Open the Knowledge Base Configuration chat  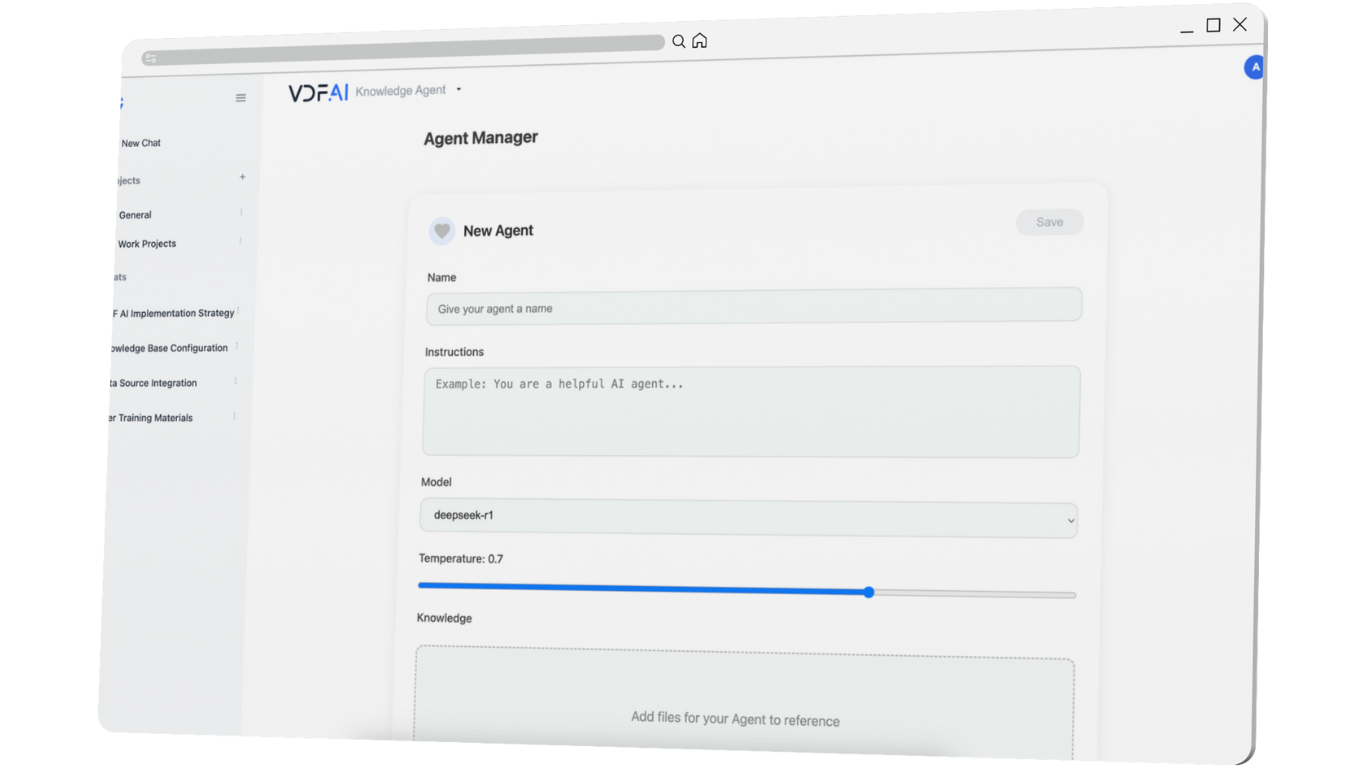tap(168, 348)
